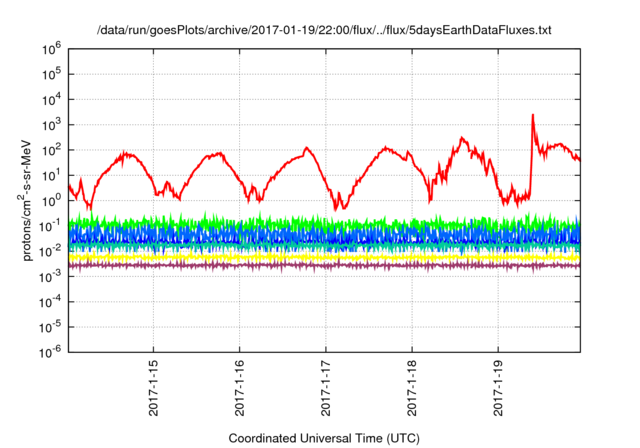
Task: Click the red flux spike peak on 2017-1-19
Action: click(533, 116)
